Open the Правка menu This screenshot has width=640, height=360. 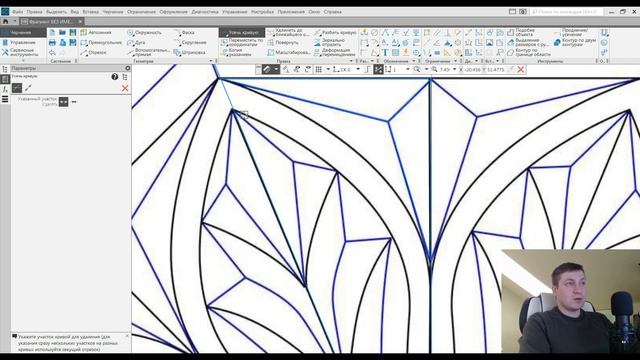[x=35, y=12]
